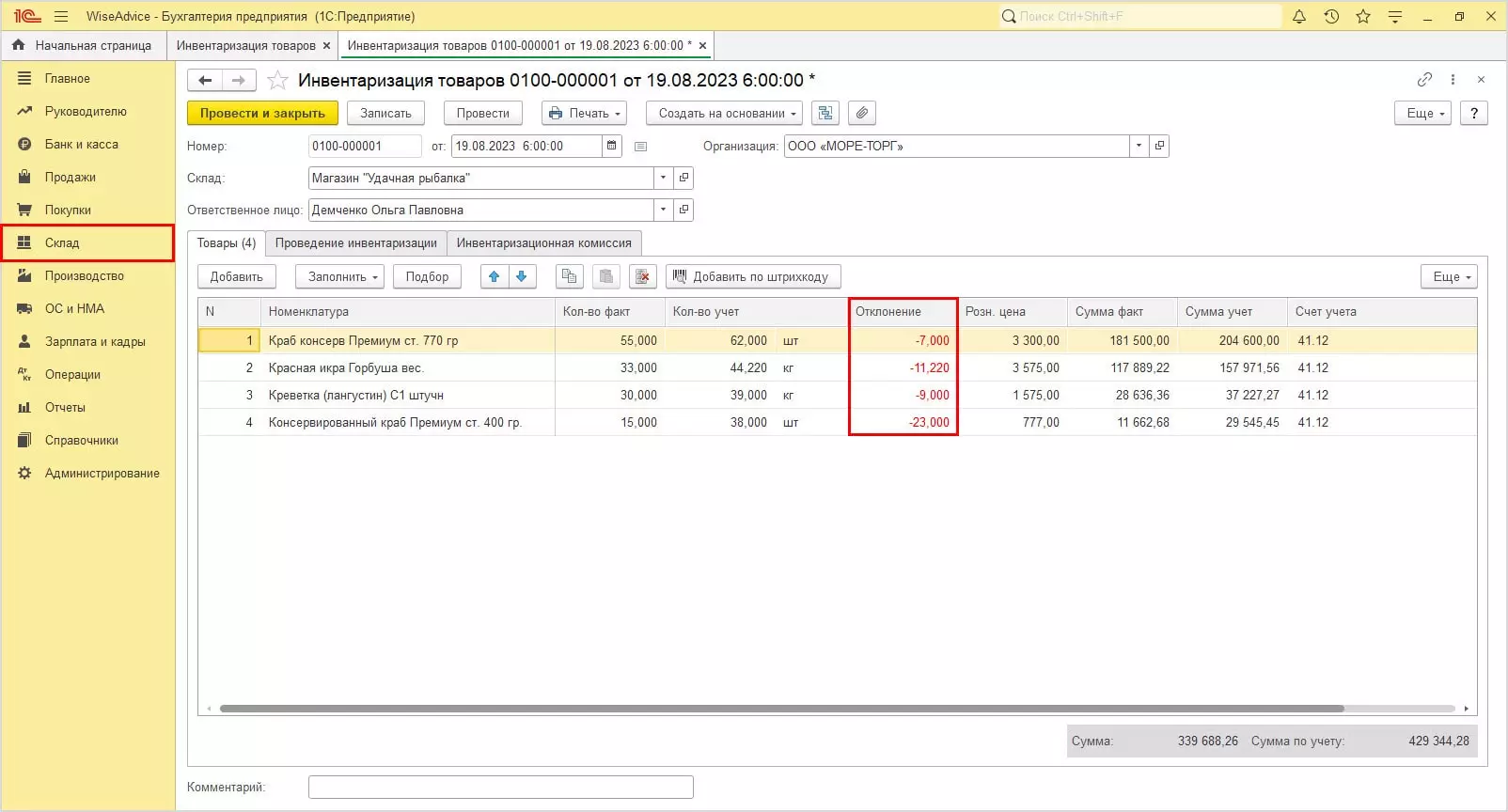Open the Организация dropdown list
Viewport: 1508px width, 812px height.
coord(1139,146)
